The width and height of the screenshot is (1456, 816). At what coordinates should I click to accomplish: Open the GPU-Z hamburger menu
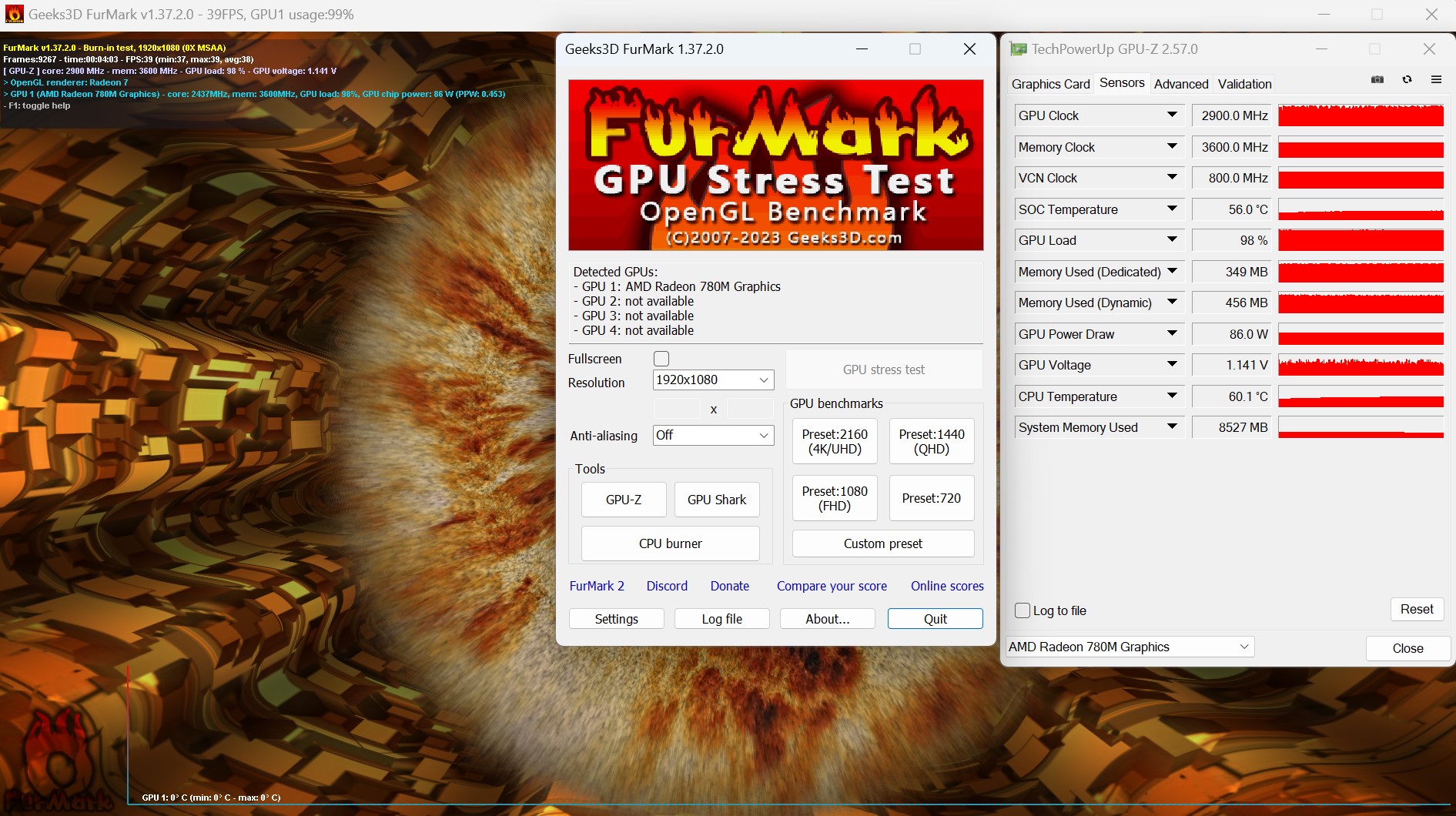pos(1436,79)
